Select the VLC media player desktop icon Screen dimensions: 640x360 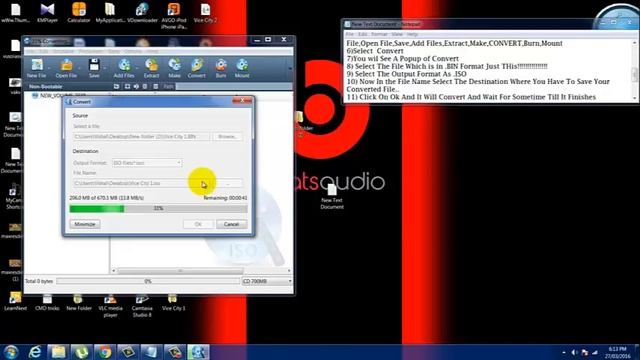110,305
